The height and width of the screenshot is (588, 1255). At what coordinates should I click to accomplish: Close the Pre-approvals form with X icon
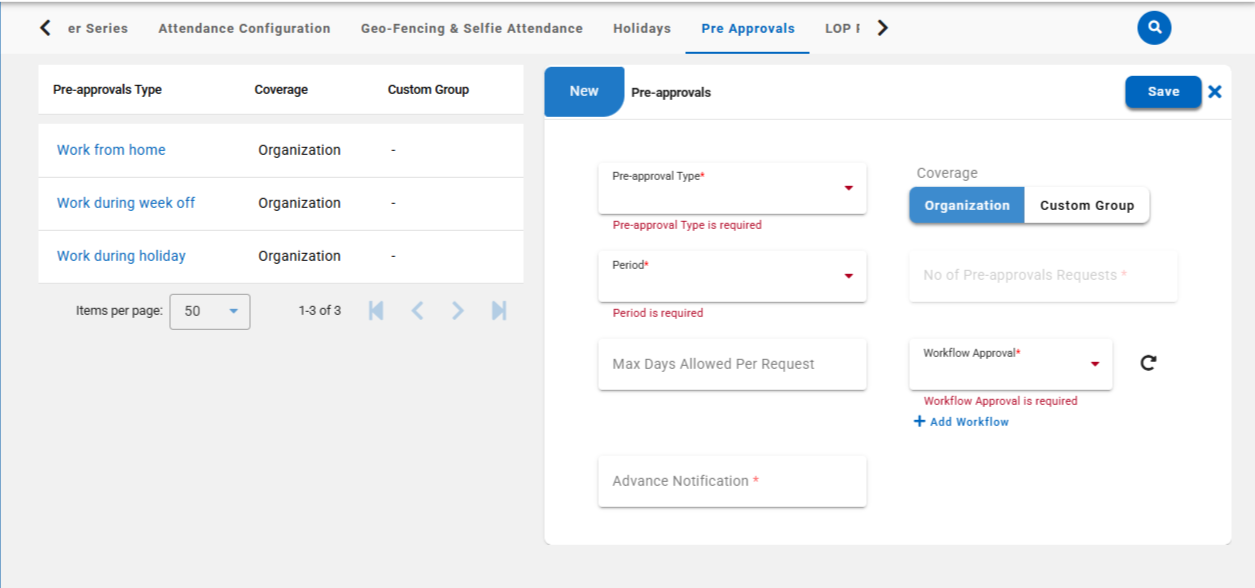(x=1215, y=92)
